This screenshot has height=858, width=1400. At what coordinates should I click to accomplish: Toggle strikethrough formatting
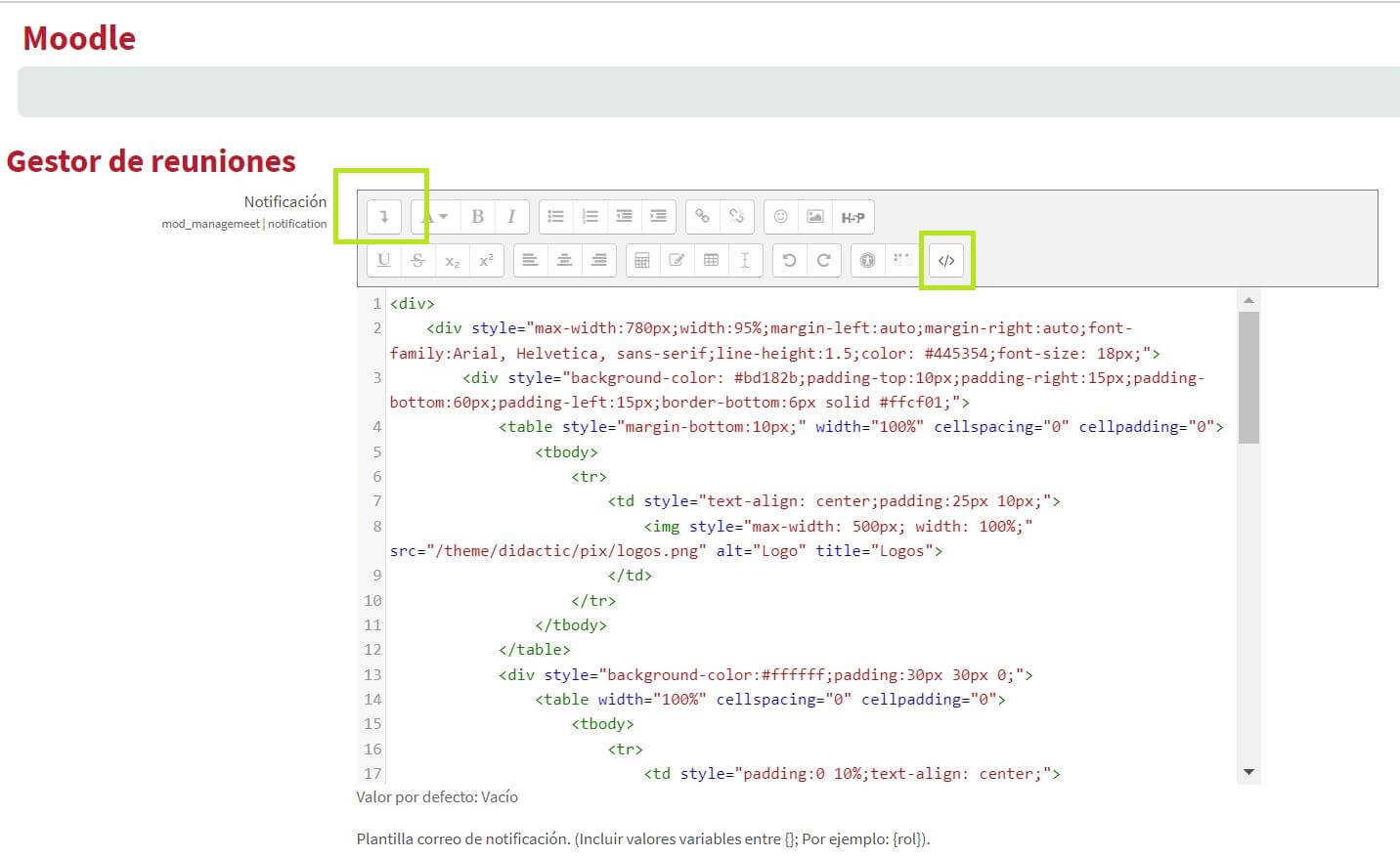tap(418, 260)
